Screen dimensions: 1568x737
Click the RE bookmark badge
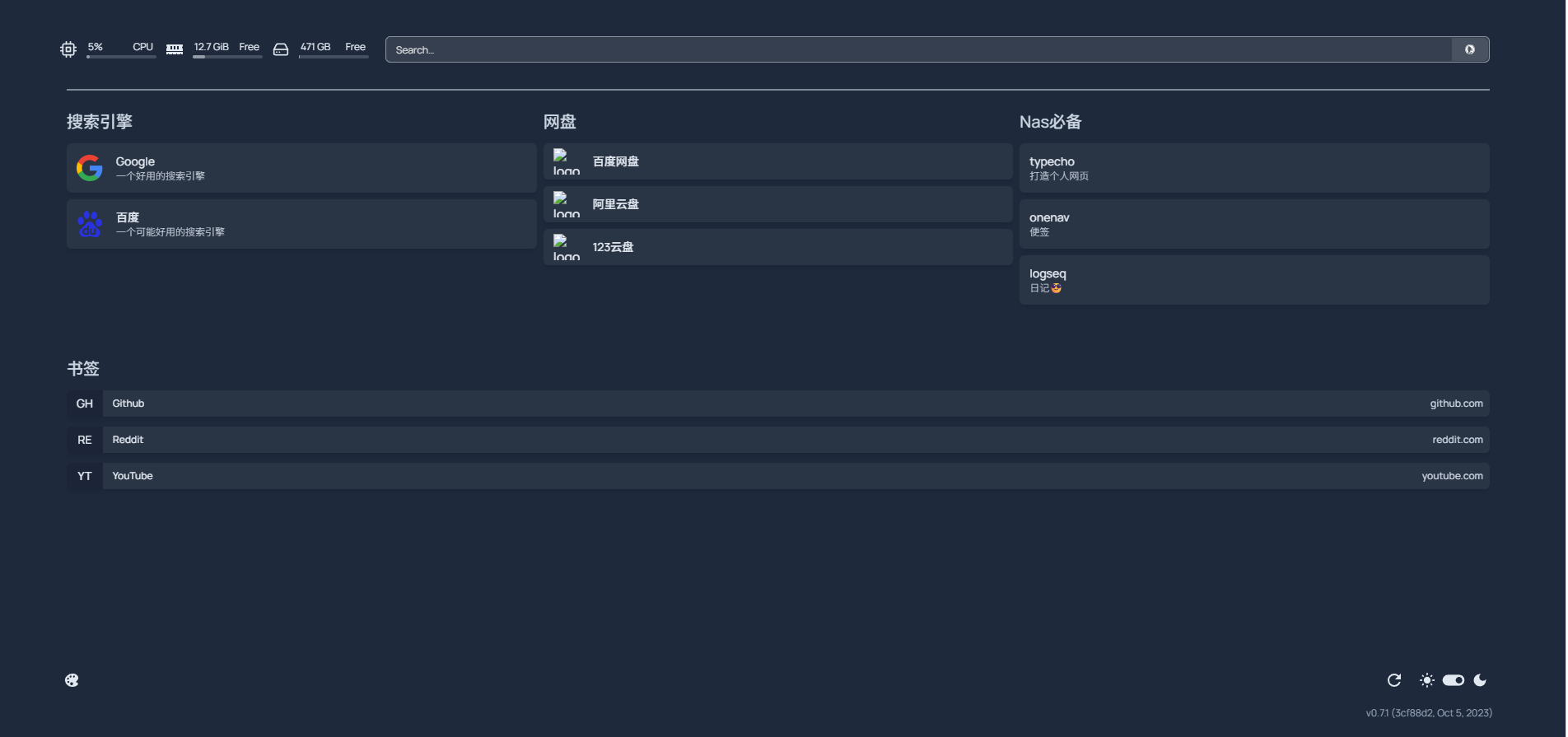(85, 440)
